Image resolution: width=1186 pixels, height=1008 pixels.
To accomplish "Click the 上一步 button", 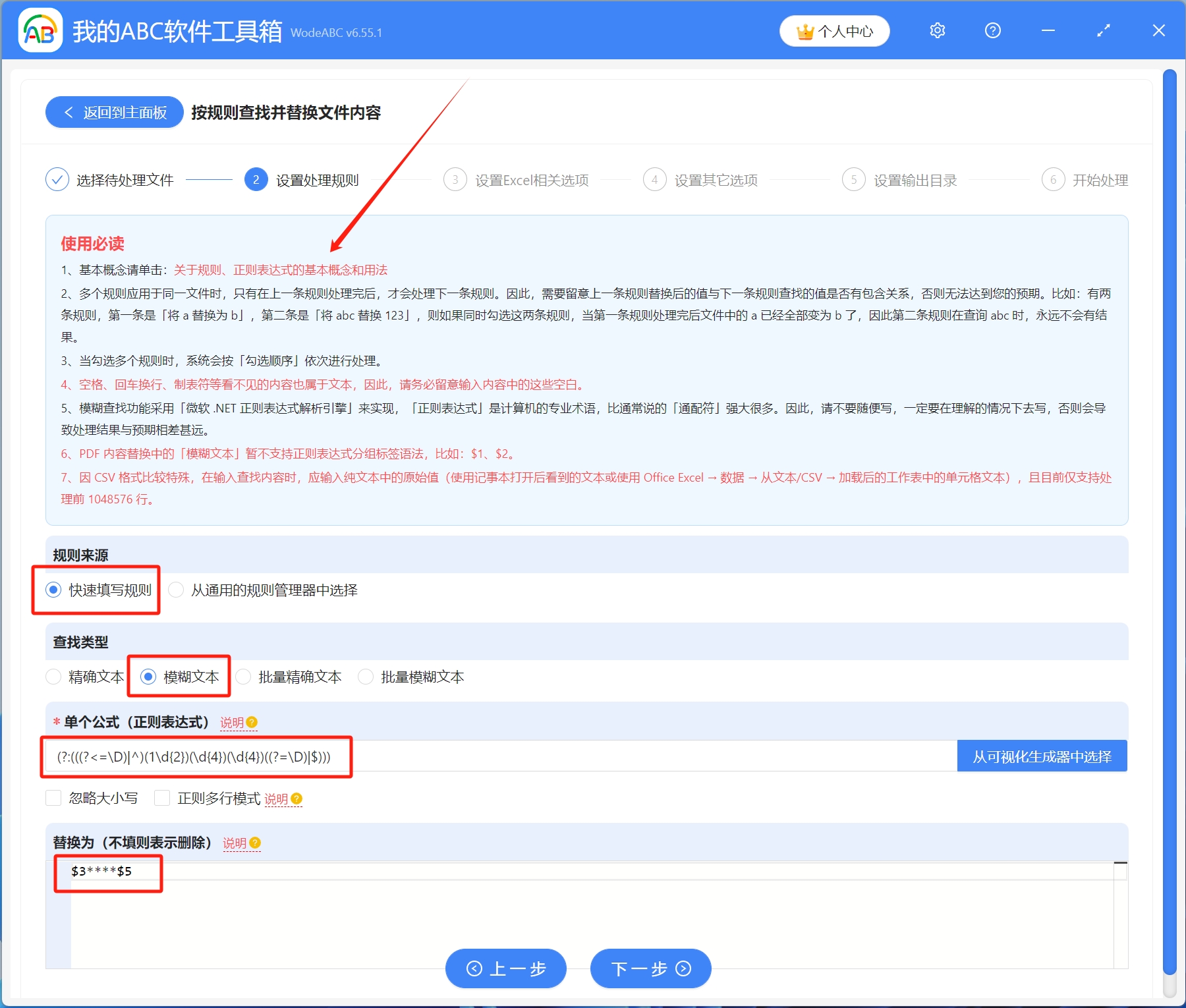I will [505, 968].
